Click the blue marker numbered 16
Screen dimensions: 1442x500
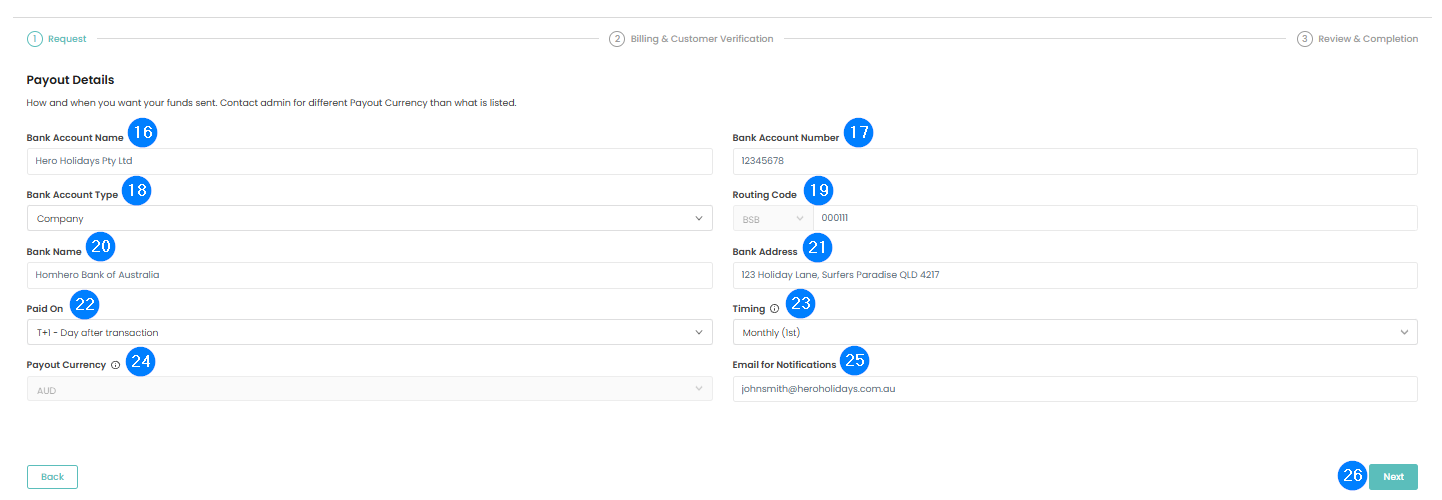(143, 133)
